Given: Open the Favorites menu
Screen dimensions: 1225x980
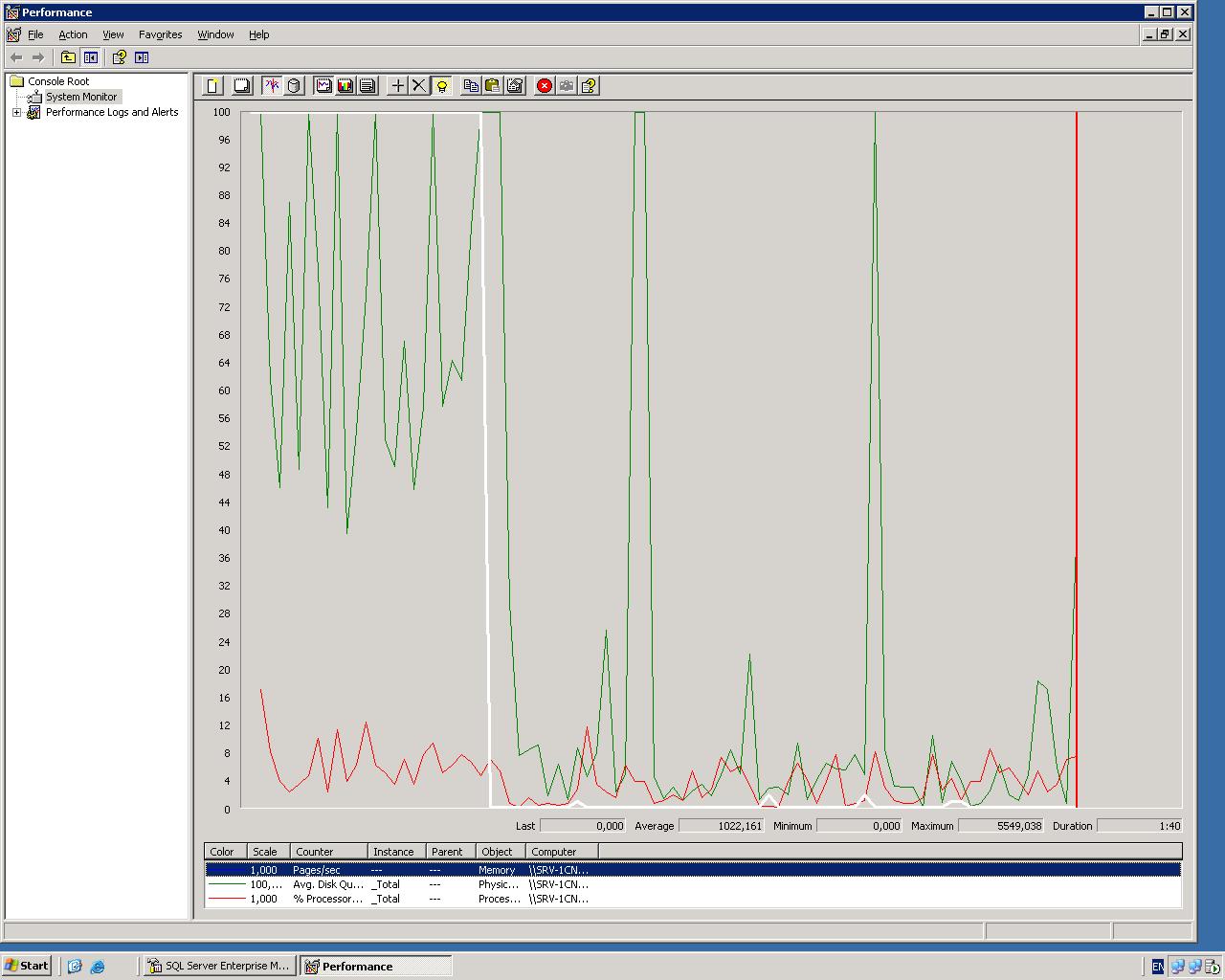Looking at the screenshot, I should pos(160,34).
